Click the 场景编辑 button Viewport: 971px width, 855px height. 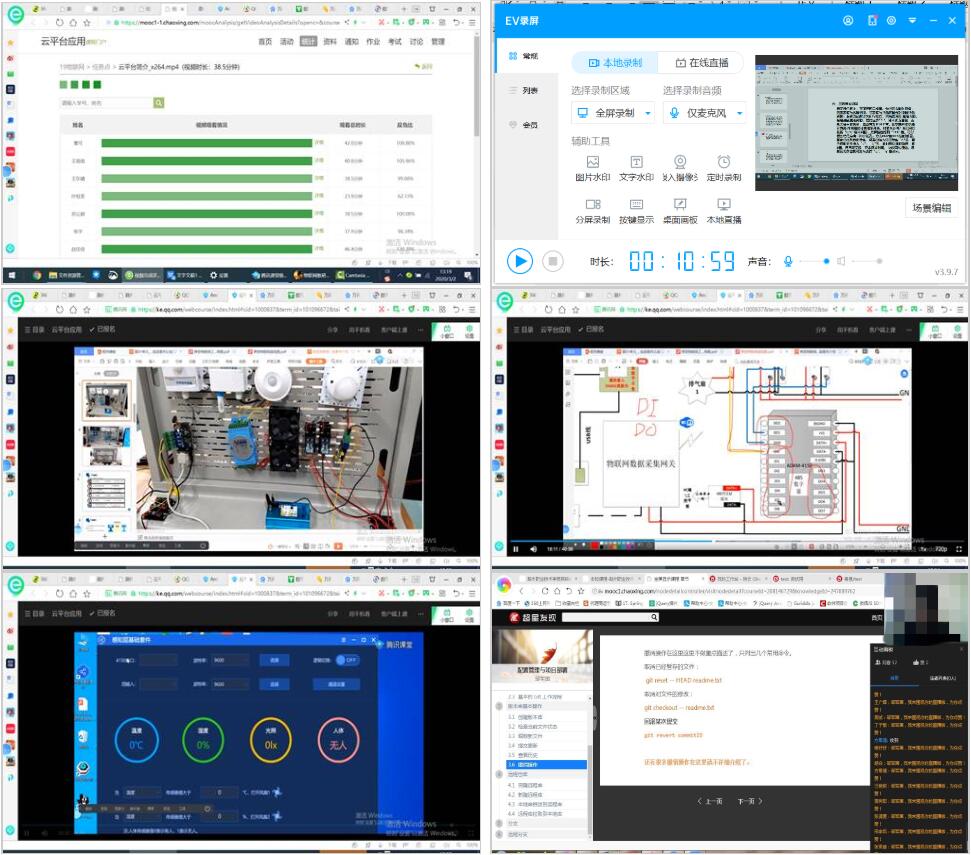931,208
